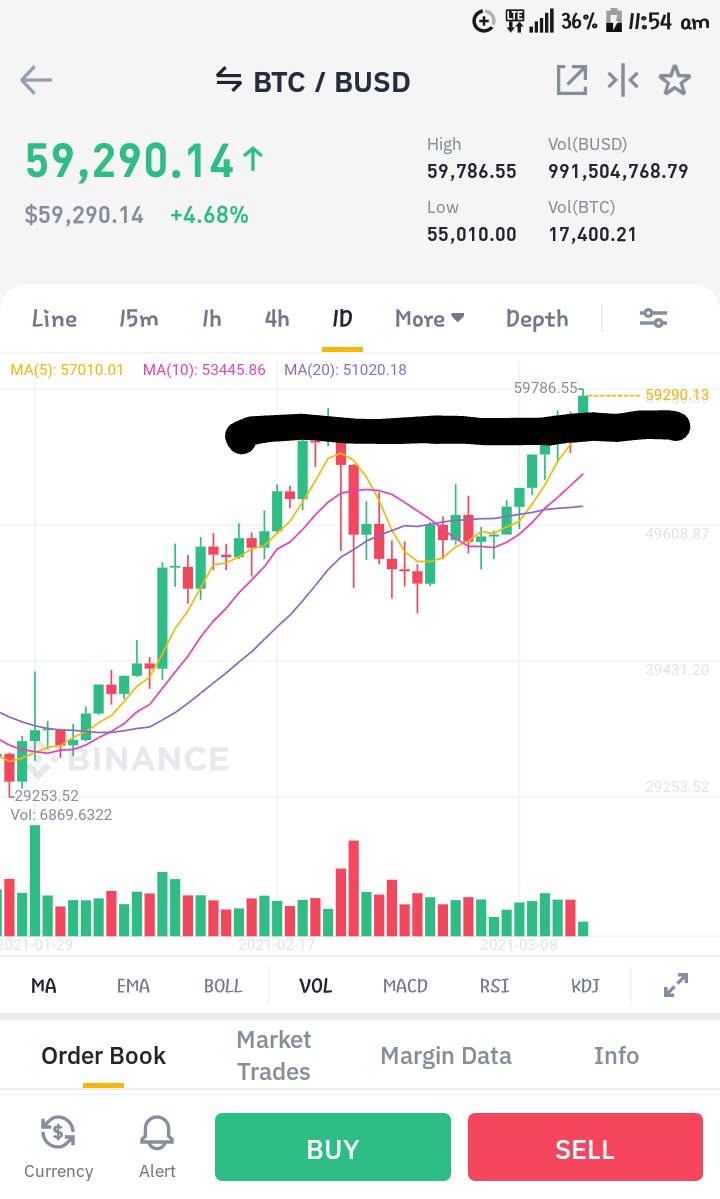
Task: Toggle the EMA indicator
Action: click(133, 986)
